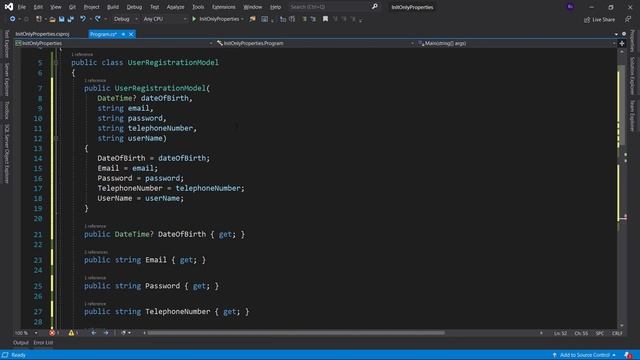The width and height of the screenshot is (640, 360).
Task: Click the New Project toolbar icon
Action: [39, 19]
